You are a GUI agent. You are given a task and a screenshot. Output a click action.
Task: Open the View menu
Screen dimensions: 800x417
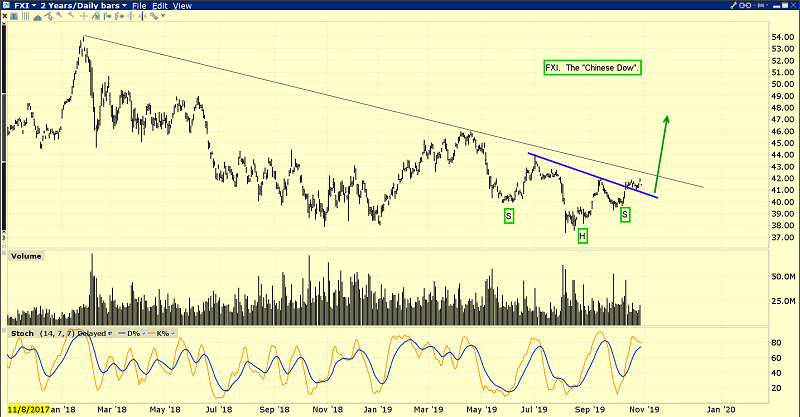pyautogui.click(x=182, y=6)
